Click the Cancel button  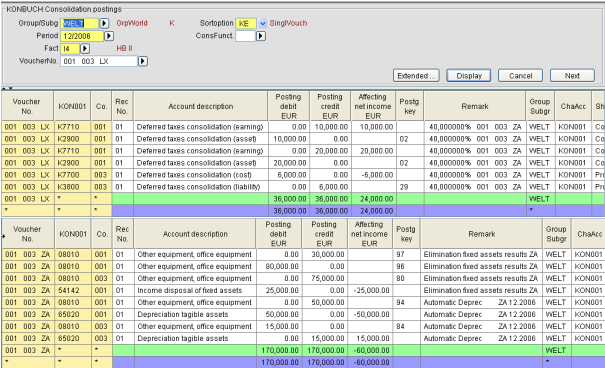point(521,76)
